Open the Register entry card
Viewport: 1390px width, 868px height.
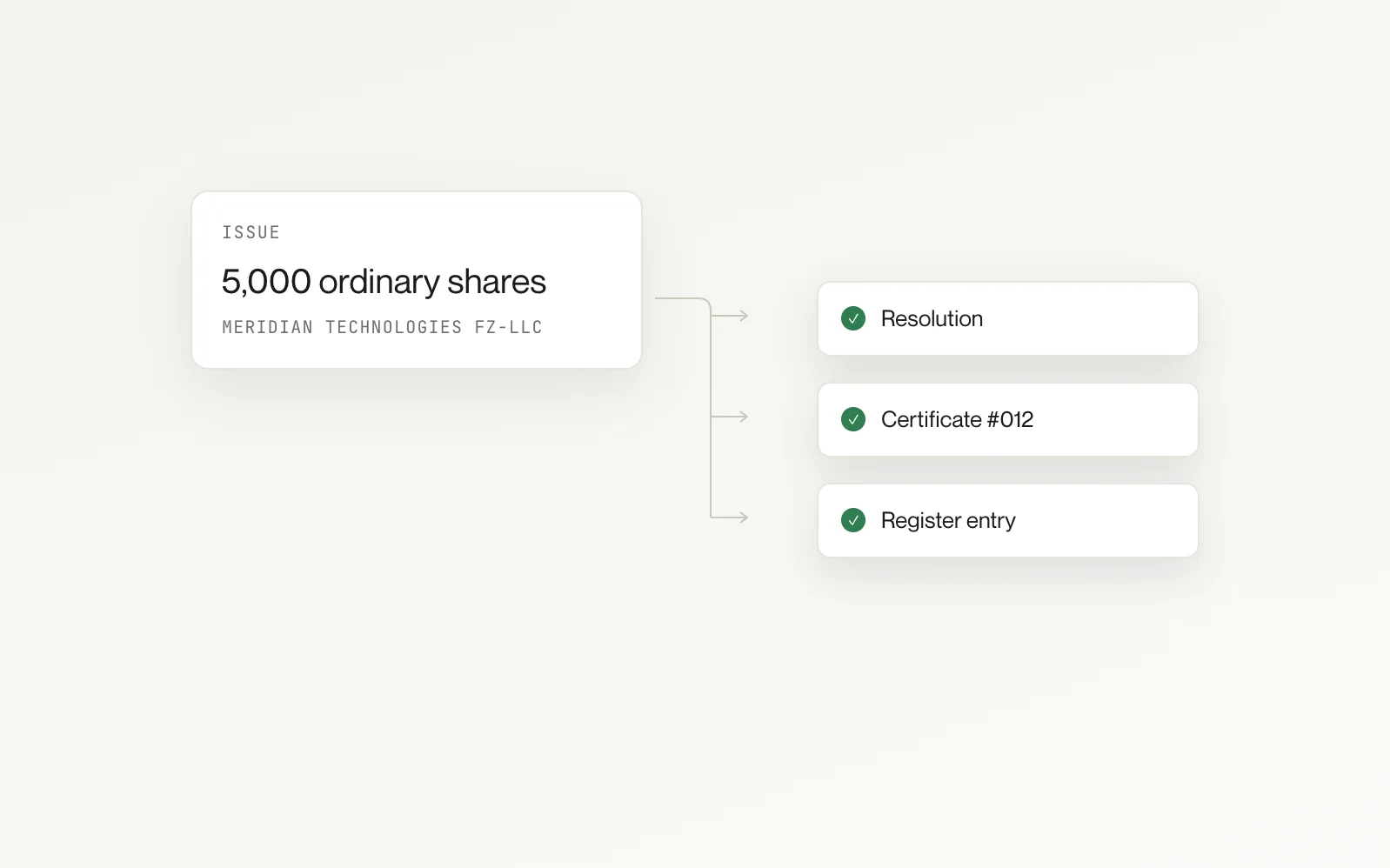pos(1008,520)
